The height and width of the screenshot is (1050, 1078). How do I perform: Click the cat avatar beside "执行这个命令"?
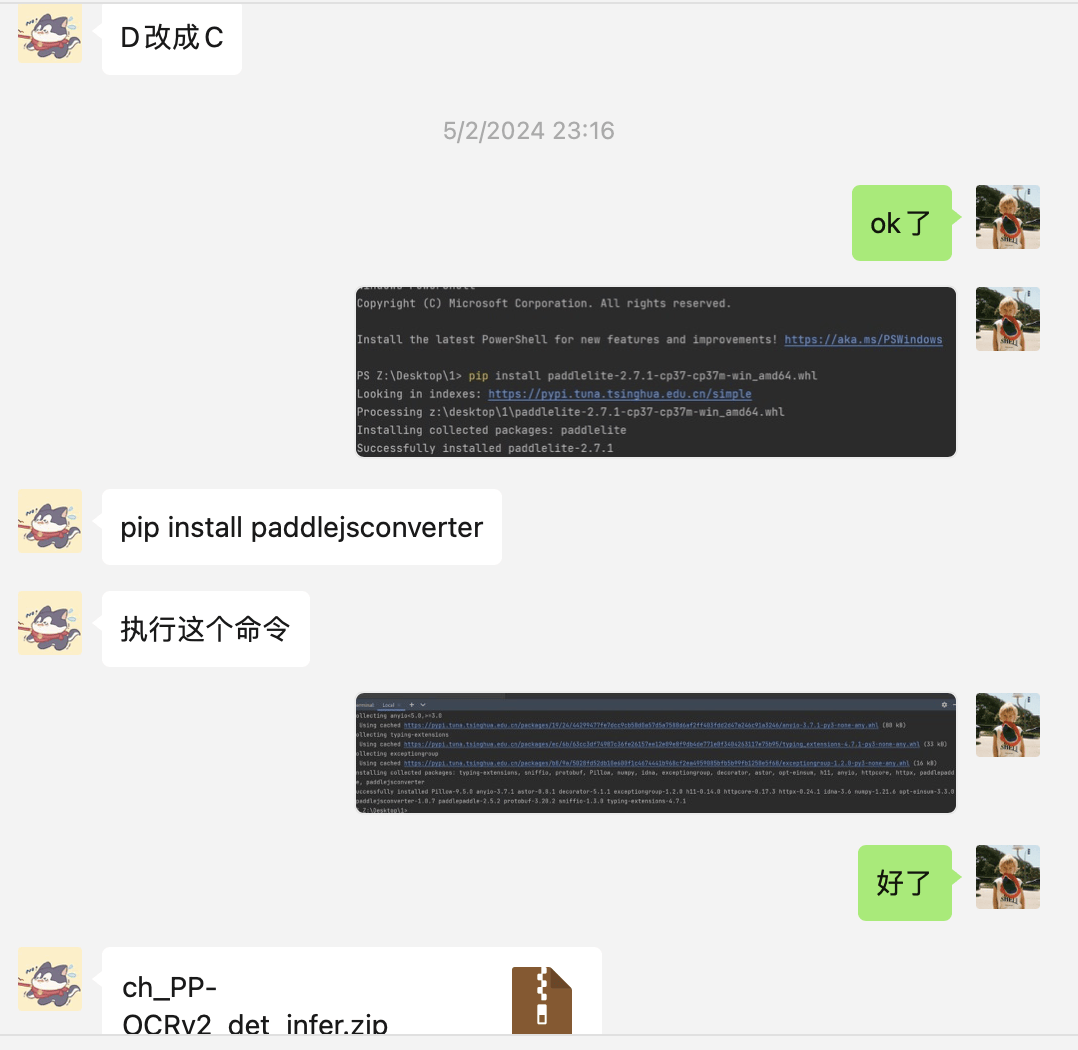pos(50,623)
